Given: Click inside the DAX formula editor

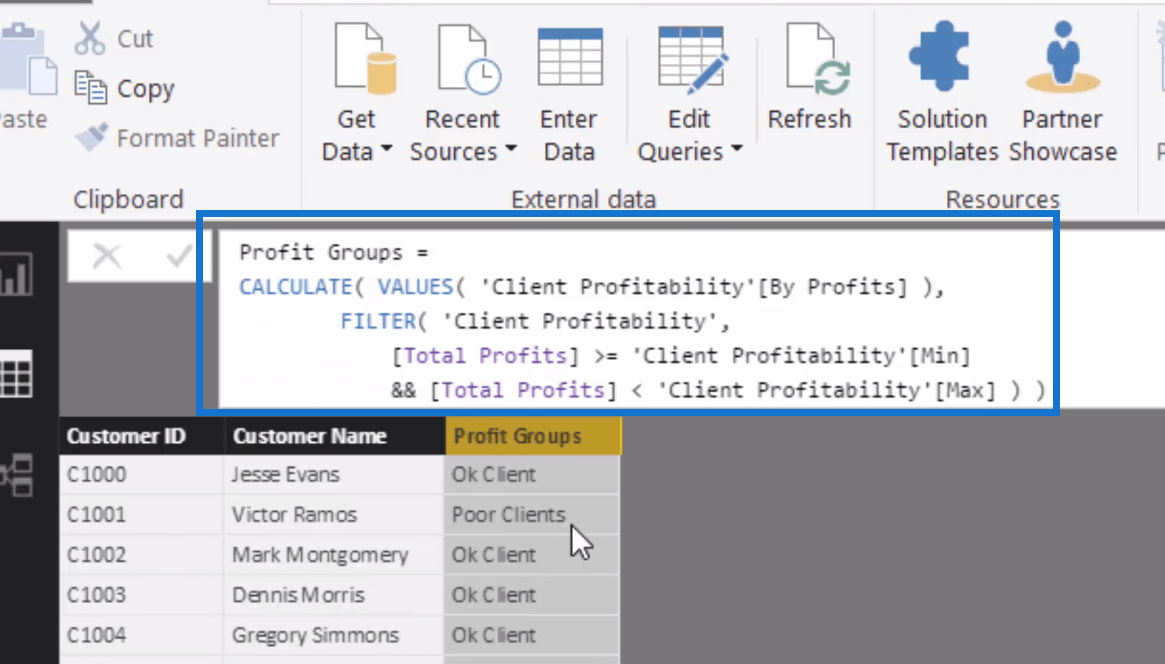Looking at the screenshot, I should (639, 321).
